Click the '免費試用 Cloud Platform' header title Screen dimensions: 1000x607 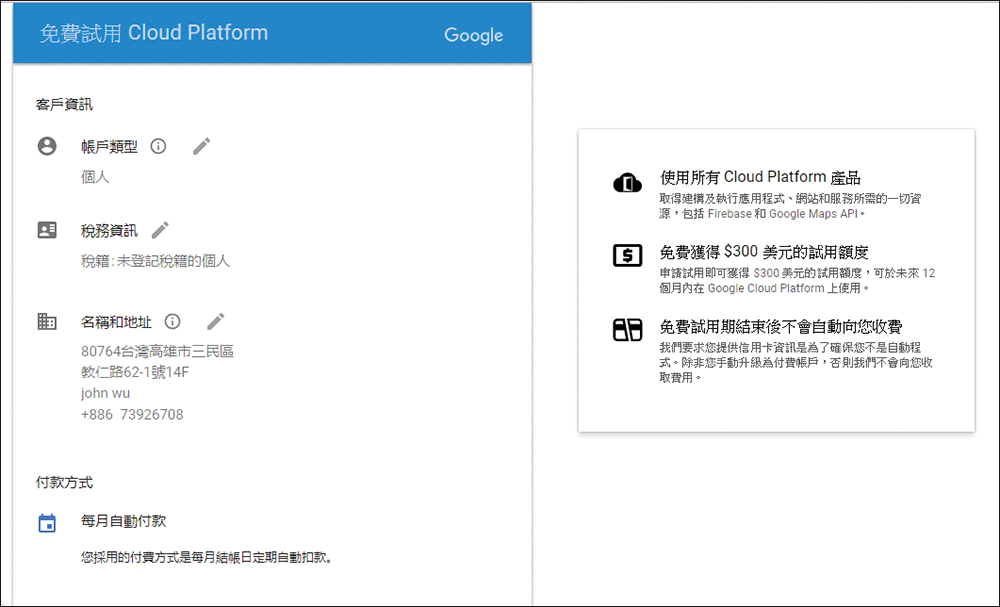click(x=154, y=33)
